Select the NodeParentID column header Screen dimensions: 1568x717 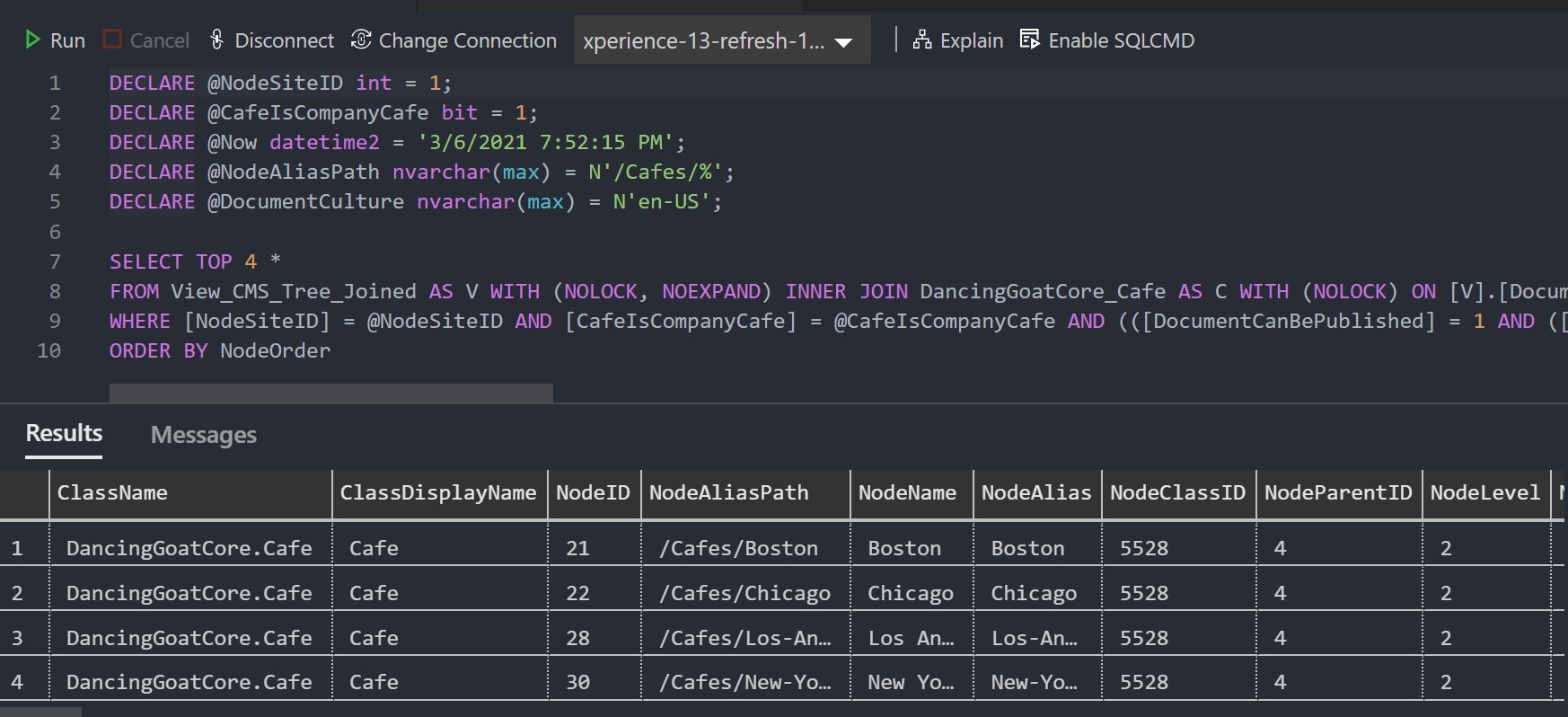(x=1339, y=493)
